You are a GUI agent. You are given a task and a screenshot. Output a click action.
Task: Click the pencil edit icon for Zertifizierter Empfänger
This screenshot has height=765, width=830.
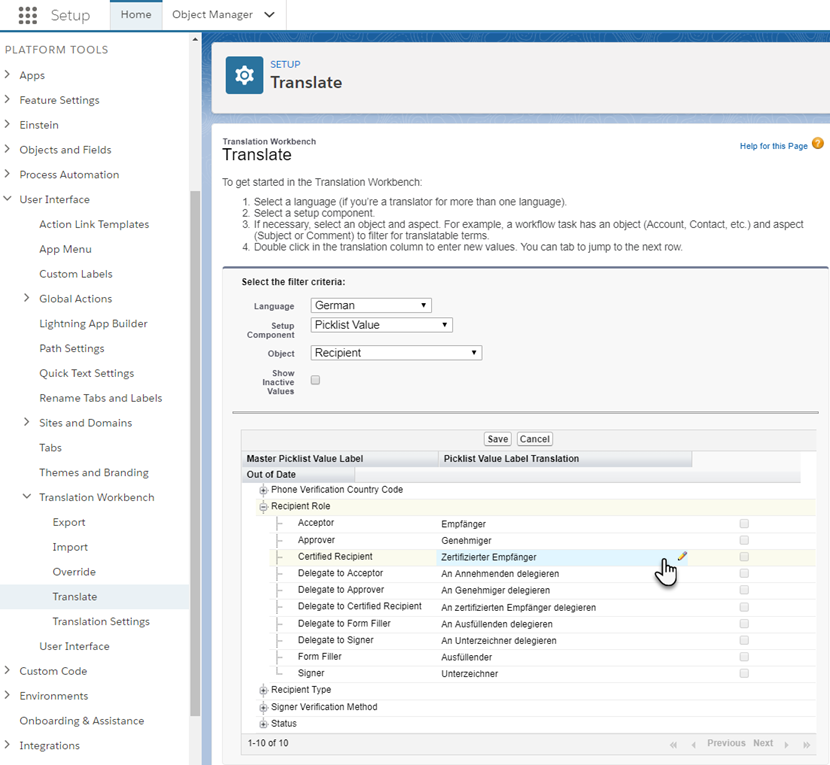[683, 555]
